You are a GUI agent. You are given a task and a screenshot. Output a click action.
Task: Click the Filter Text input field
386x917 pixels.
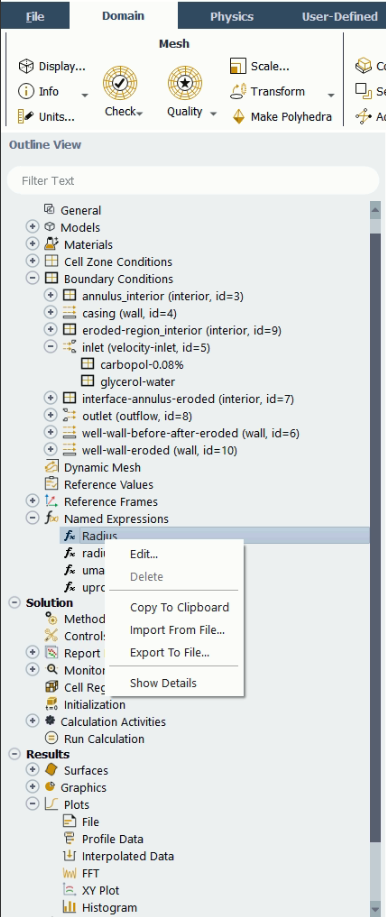point(193,181)
